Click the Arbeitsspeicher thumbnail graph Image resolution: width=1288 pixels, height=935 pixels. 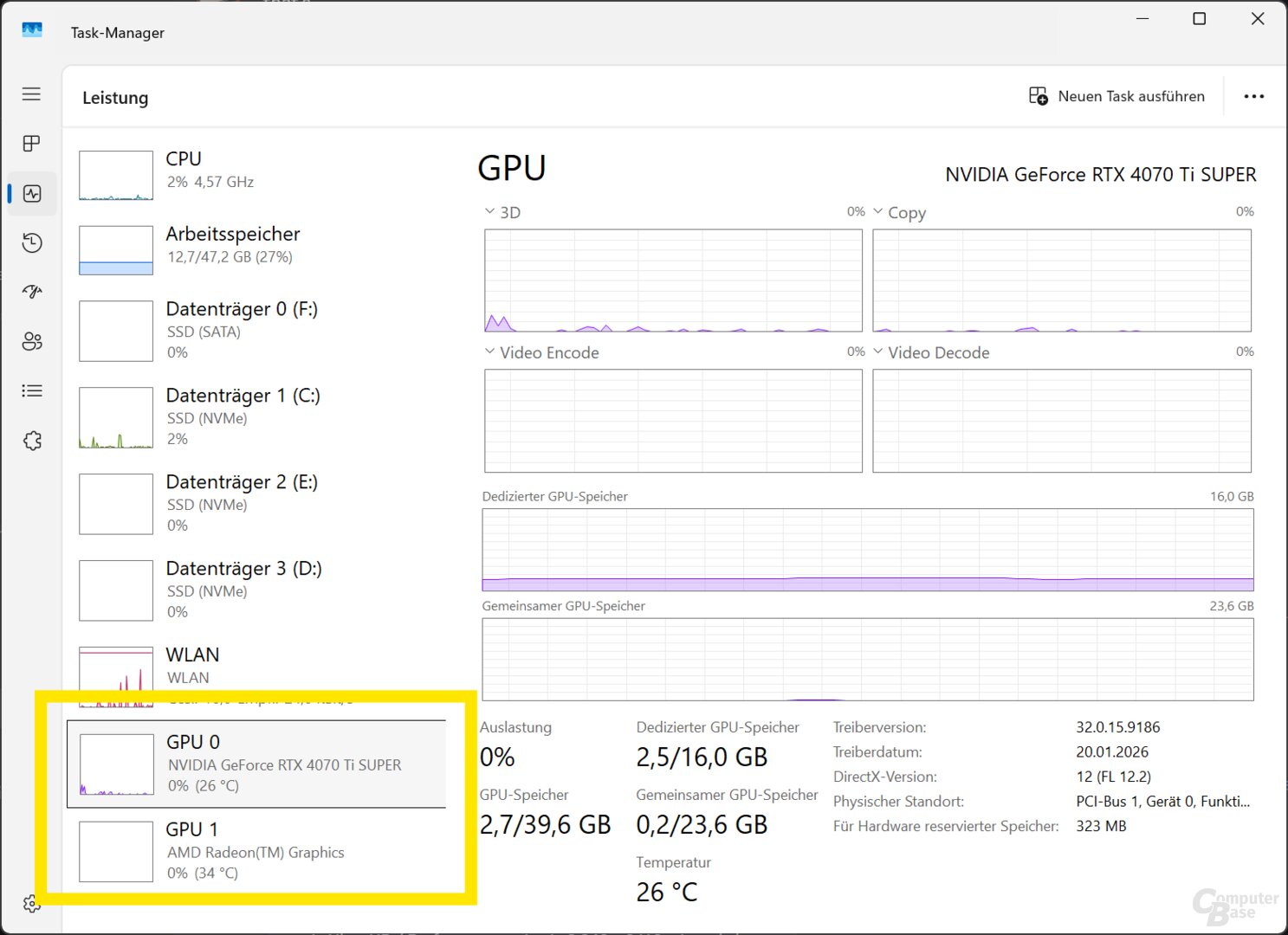click(116, 250)
